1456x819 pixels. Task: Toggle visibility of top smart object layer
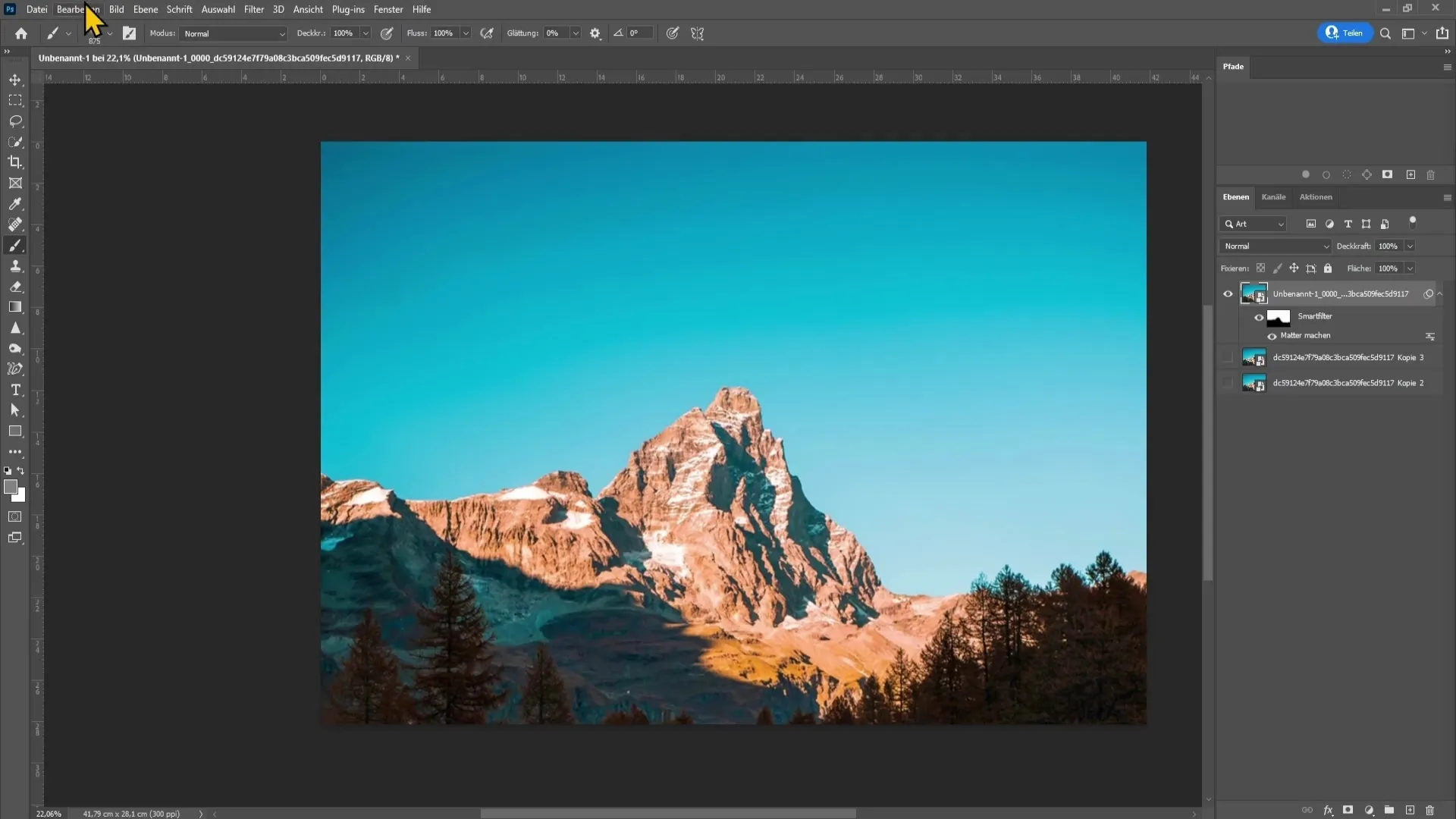tap(1228, 293)
